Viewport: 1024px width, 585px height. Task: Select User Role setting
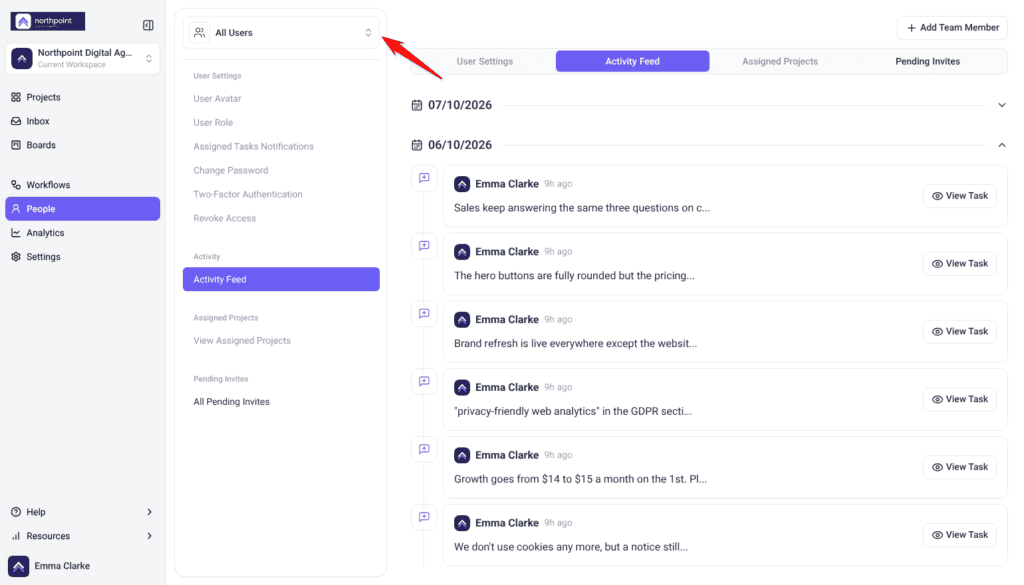(x=213, y=123)
